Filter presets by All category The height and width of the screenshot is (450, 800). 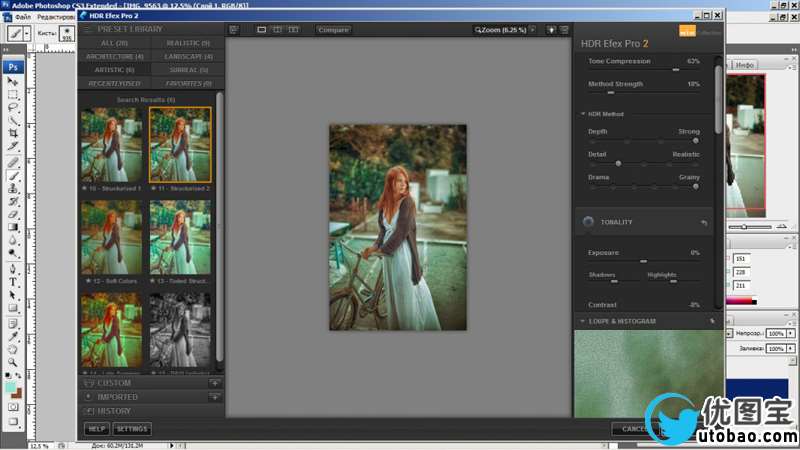(114, 43)
